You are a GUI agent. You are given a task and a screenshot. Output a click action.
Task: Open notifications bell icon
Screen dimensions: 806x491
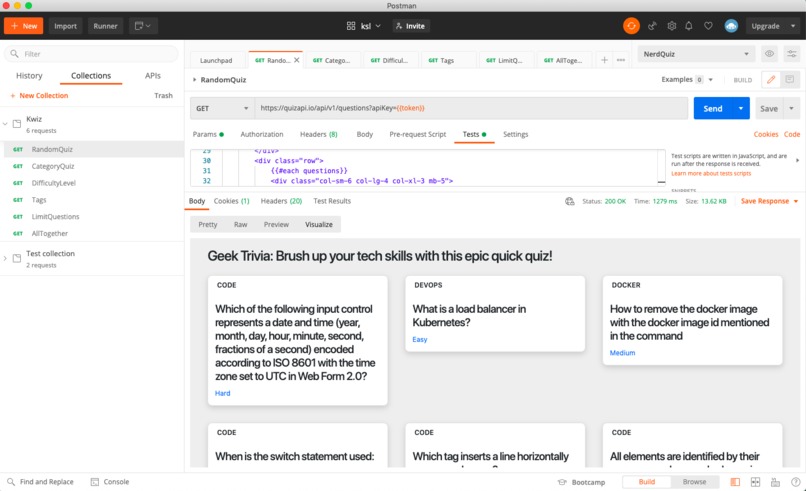pos(689,26)
